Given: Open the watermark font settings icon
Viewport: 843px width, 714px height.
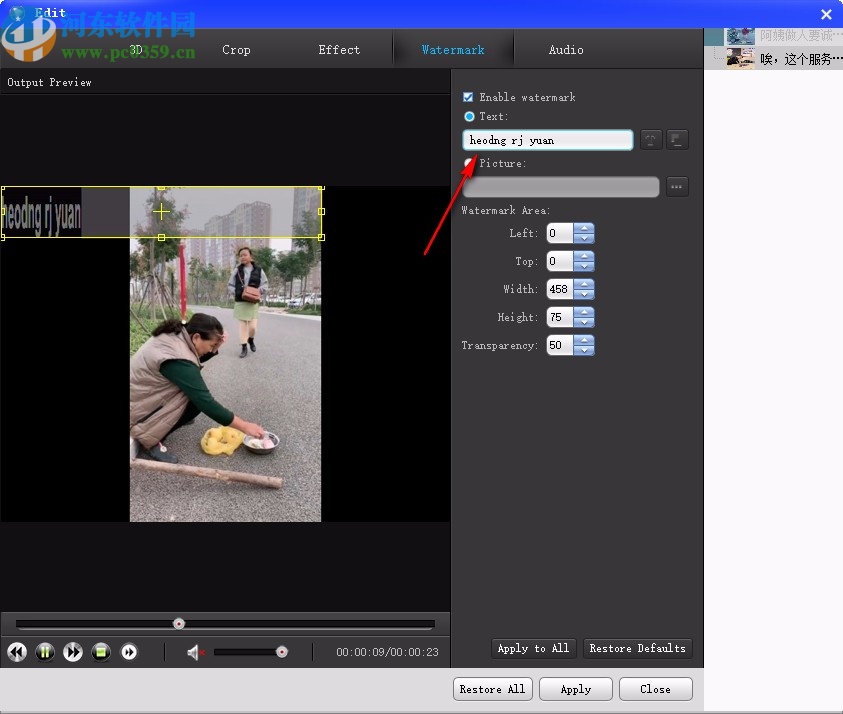Looking at the screenshot, I should 651,140.
